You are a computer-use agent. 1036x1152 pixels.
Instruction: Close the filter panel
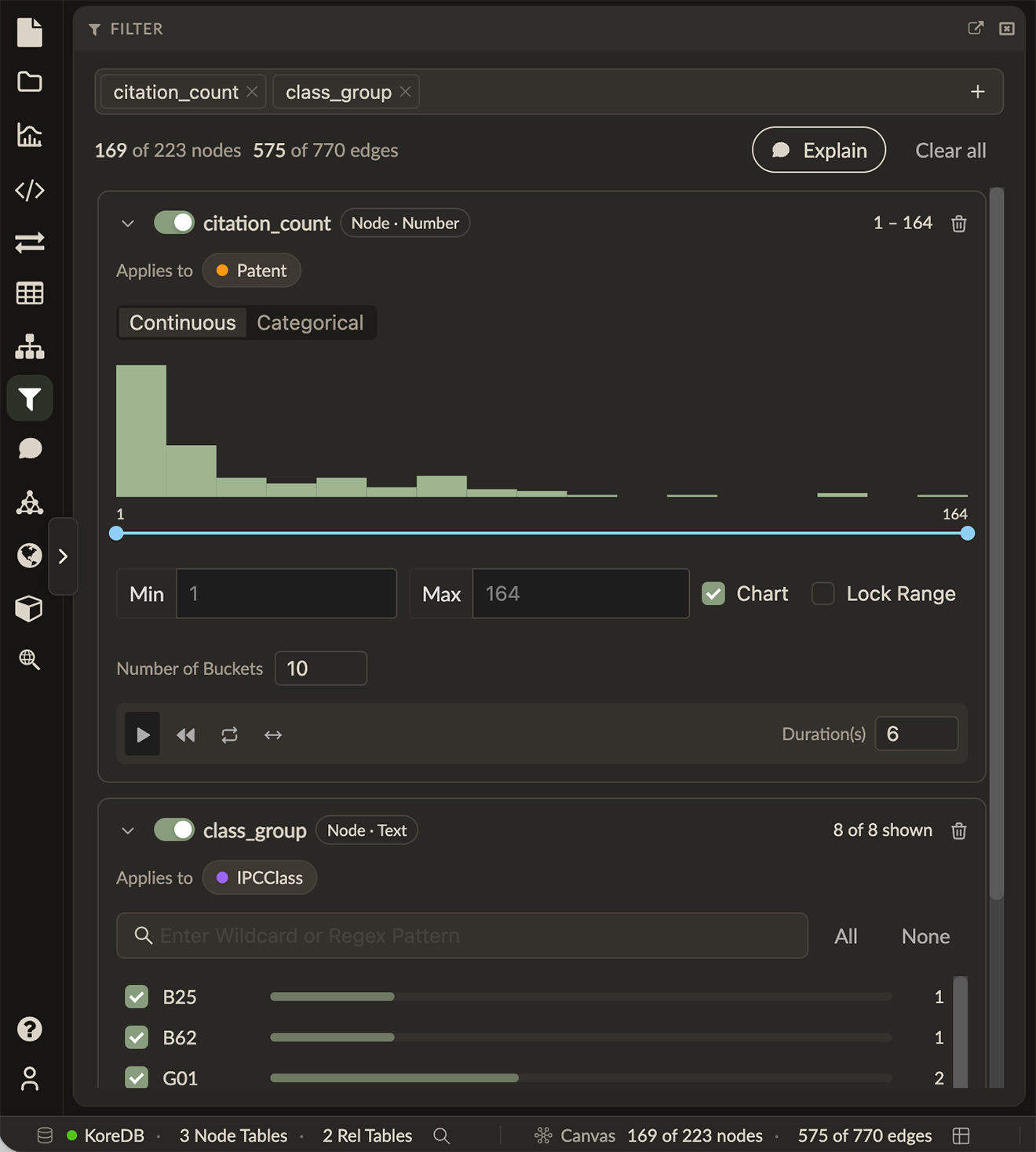tap(1007, 28)
